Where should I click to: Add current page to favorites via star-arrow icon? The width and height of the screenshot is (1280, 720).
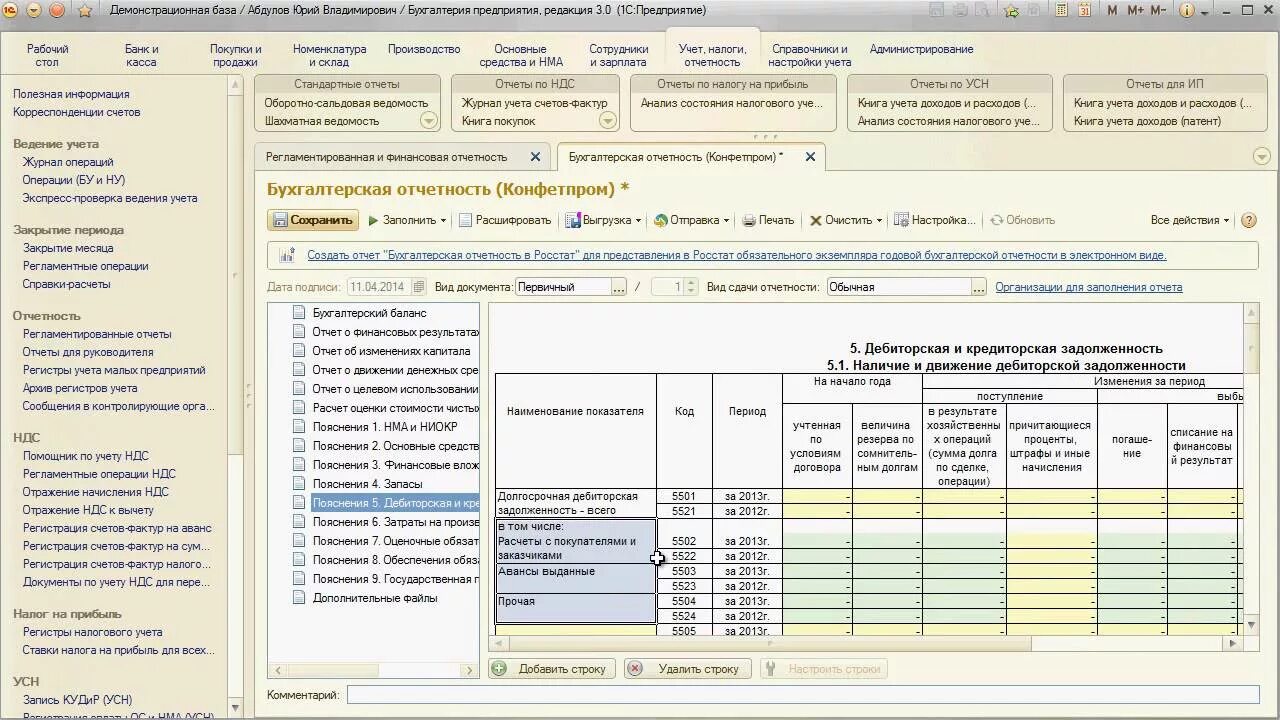[x=1011, y=11]
